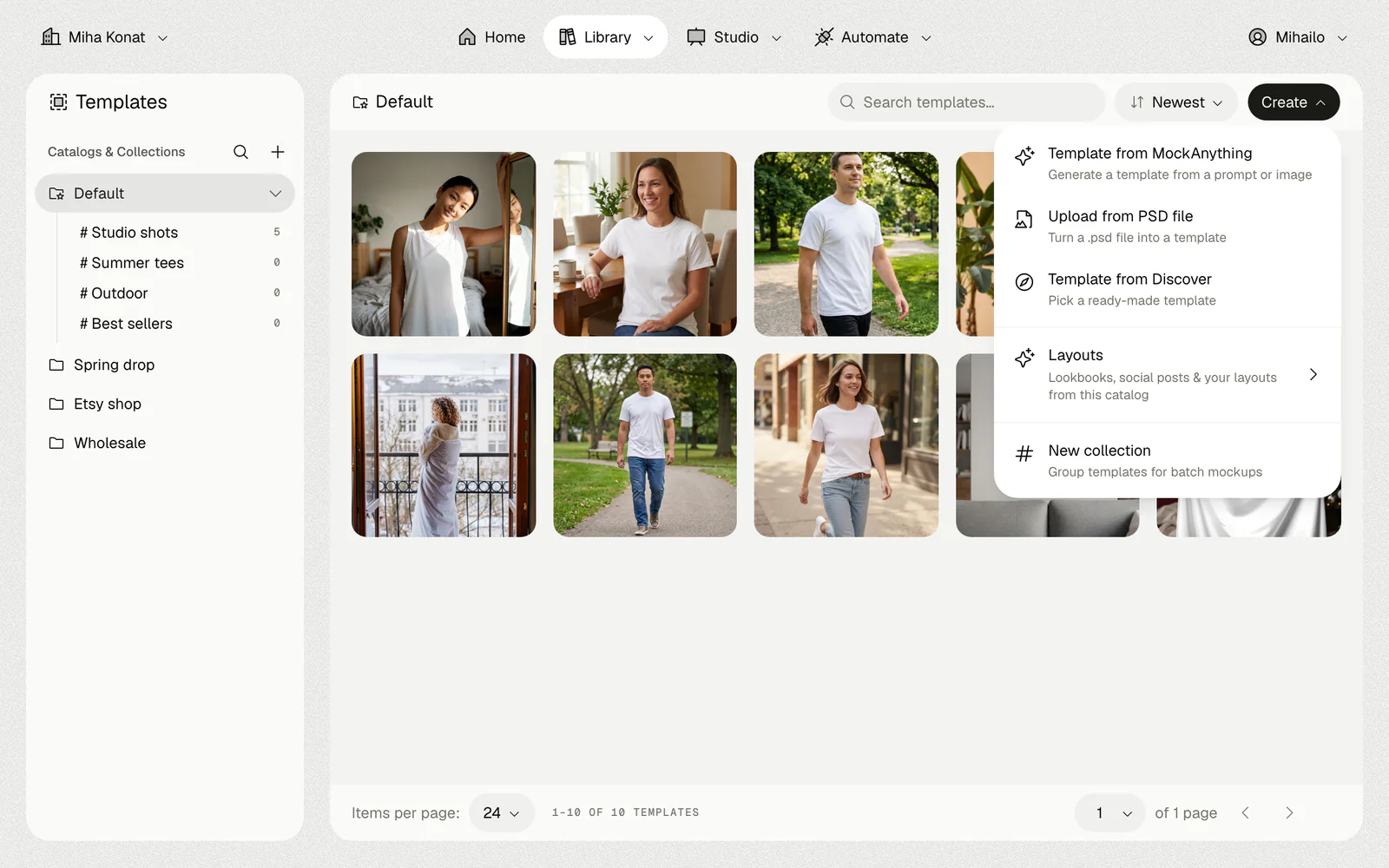Click the sparkle icon for MockAnything template
The height and width of the screenshot is (868, 1389).
[x=1024, y=155]
